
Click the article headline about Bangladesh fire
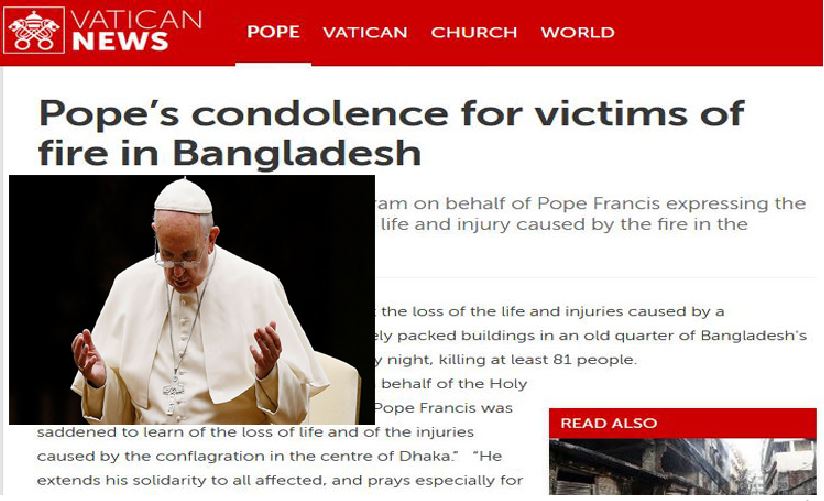click(391, 132)
